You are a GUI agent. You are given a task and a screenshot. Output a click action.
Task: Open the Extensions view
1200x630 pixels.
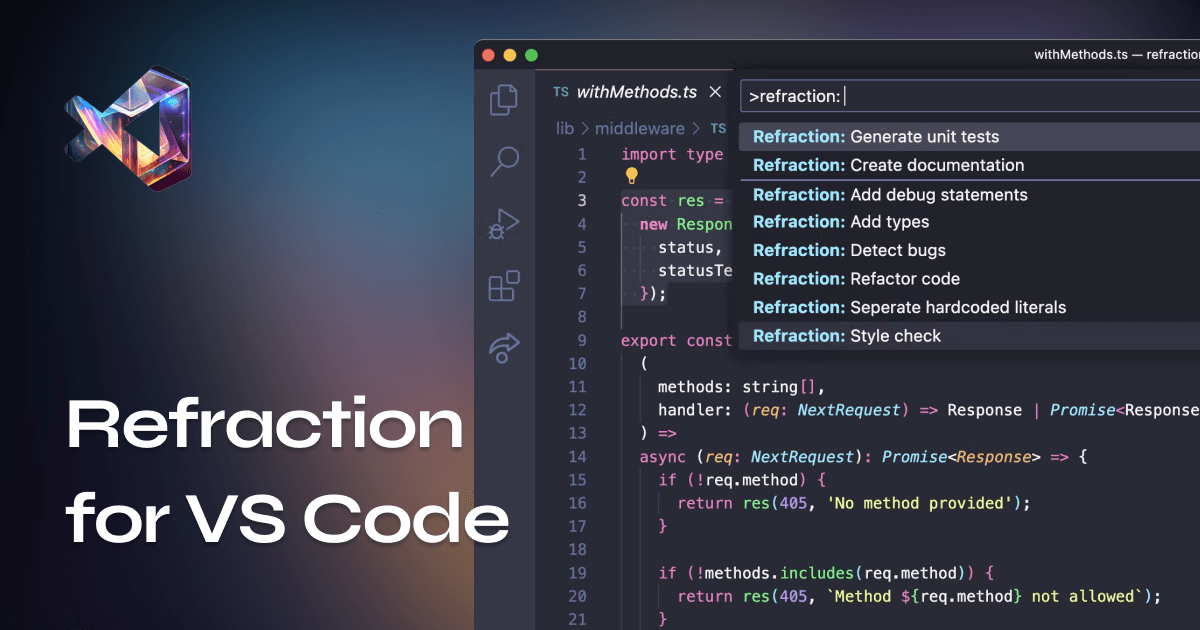coord(503,285)
